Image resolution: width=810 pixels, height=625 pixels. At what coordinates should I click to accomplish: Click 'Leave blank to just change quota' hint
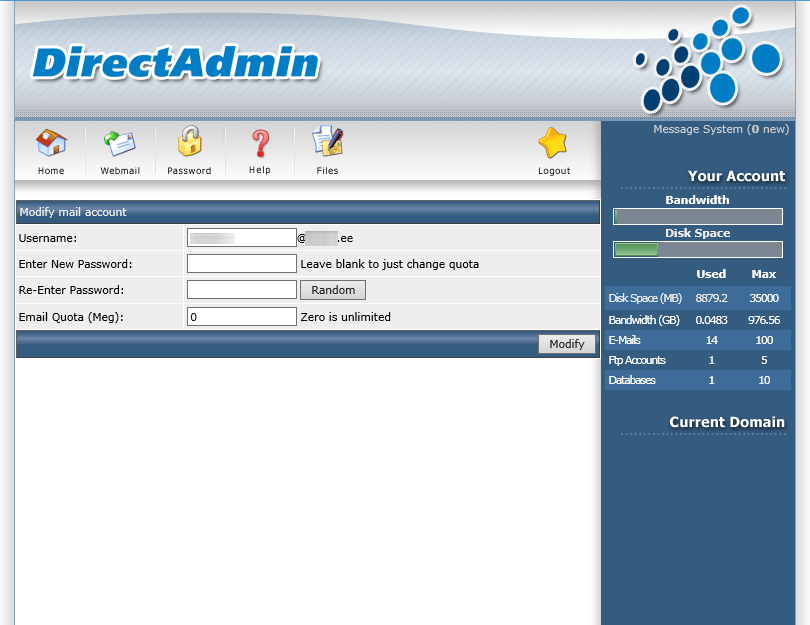click(x=390, y=264)
